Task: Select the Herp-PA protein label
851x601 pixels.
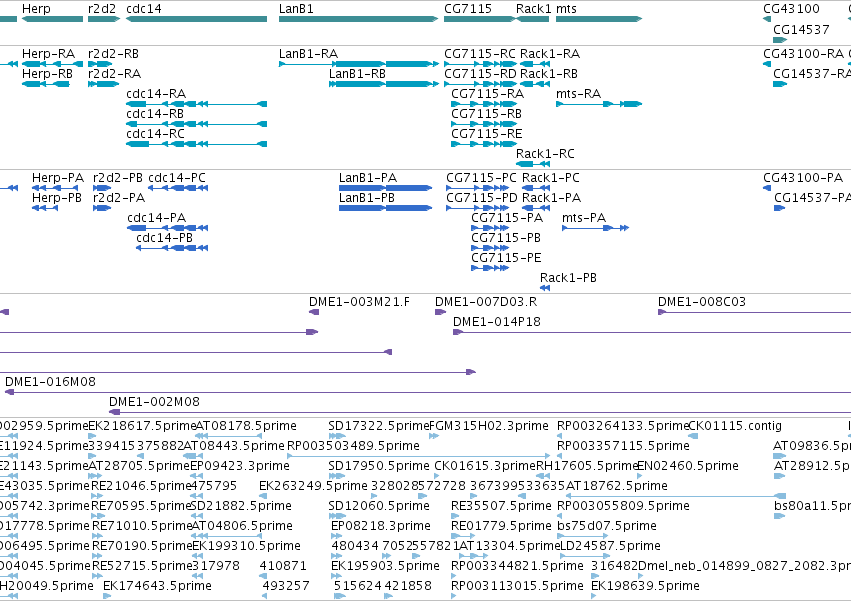Action: pyautogui.click(x=58, y=178)
